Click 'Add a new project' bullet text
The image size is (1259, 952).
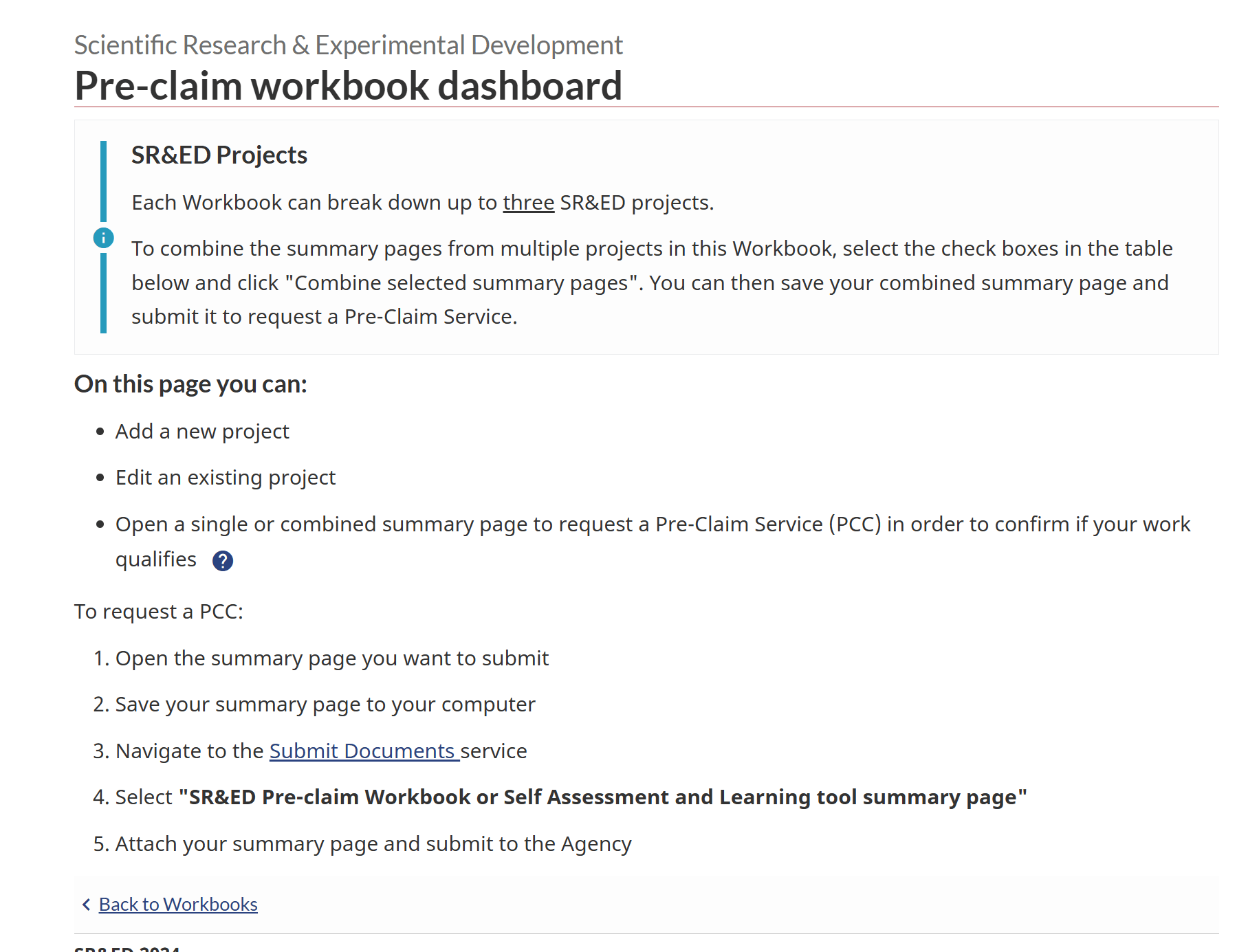click(202, 432)
